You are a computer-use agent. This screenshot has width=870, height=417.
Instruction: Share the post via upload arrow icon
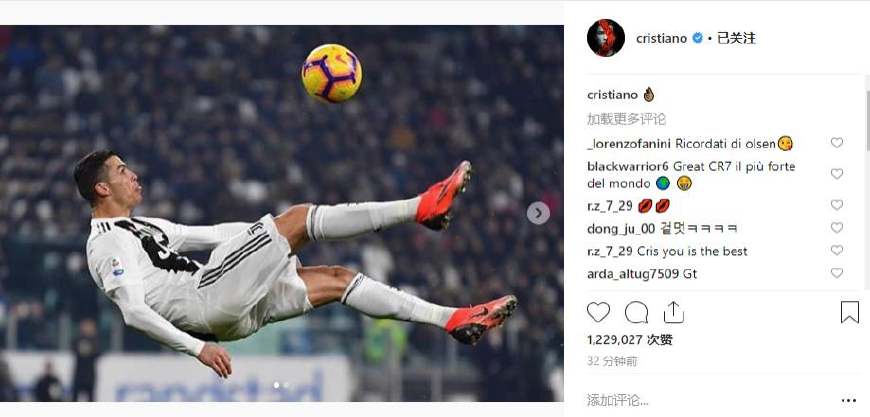[674, 312]
